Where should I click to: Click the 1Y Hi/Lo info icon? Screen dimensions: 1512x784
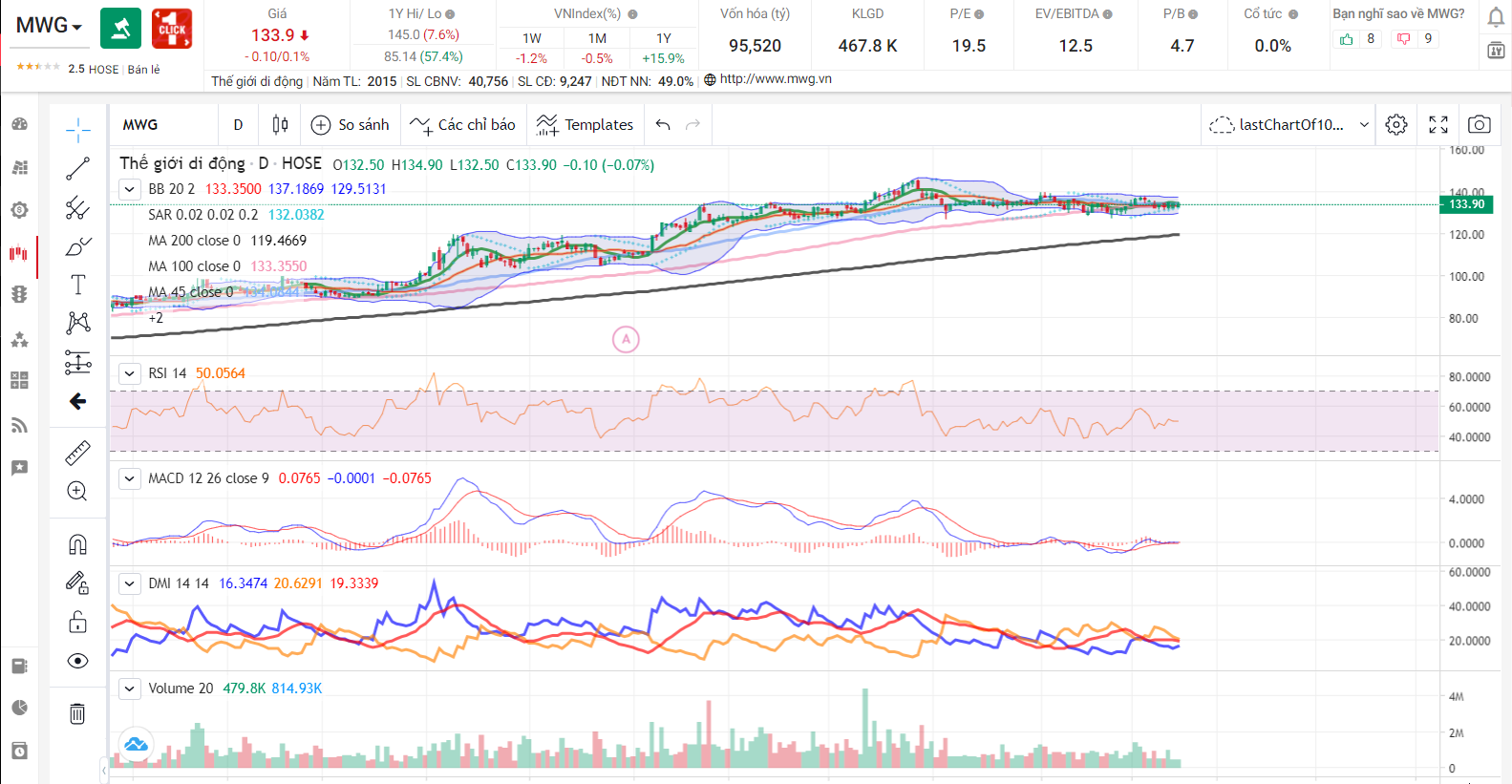[450, 14]
